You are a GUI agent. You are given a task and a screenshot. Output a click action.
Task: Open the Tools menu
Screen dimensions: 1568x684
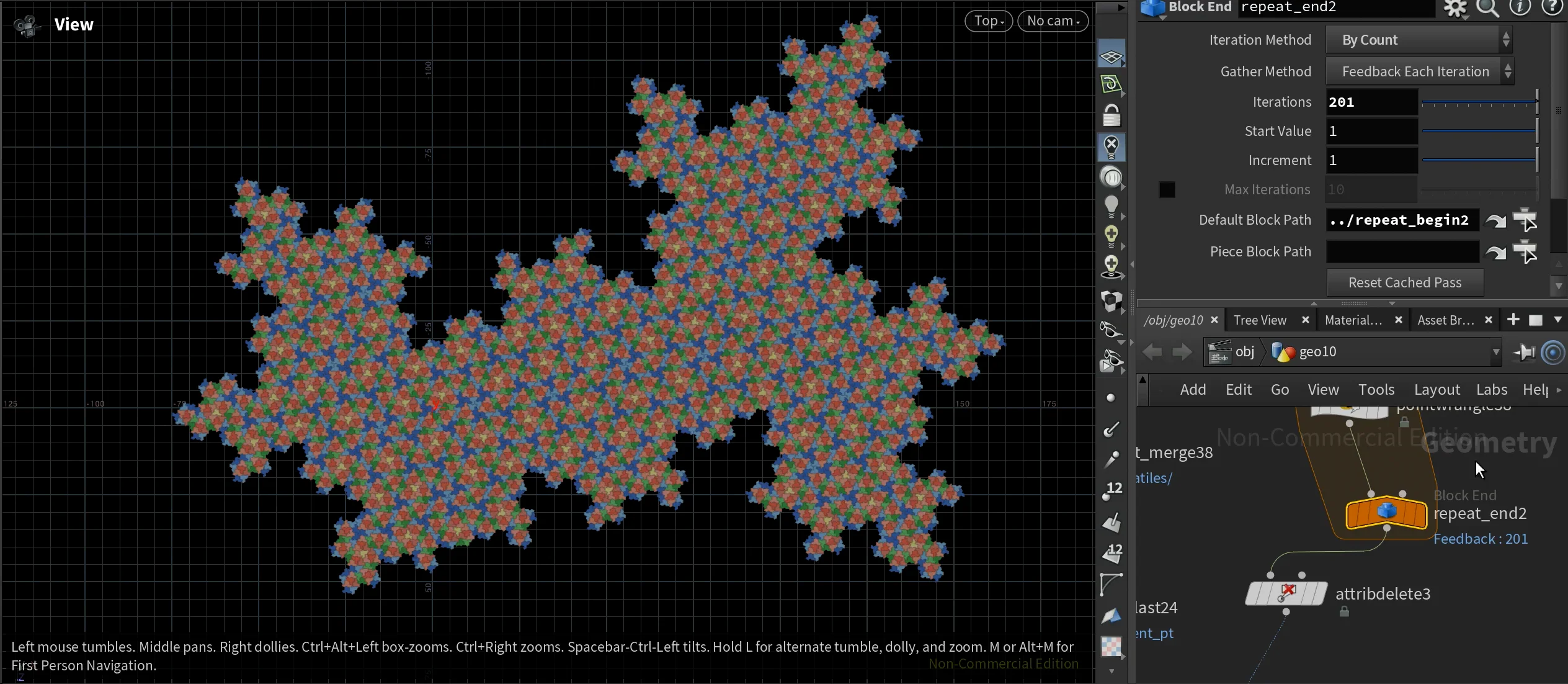[x=1376, y=390]
